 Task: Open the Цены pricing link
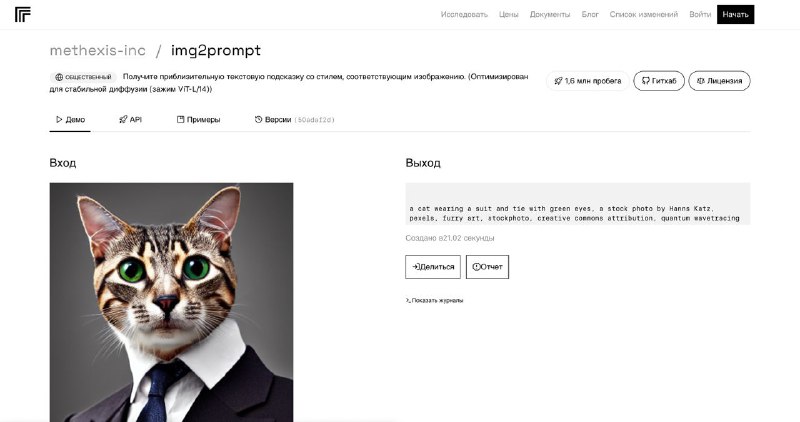[x=509, y=14]
